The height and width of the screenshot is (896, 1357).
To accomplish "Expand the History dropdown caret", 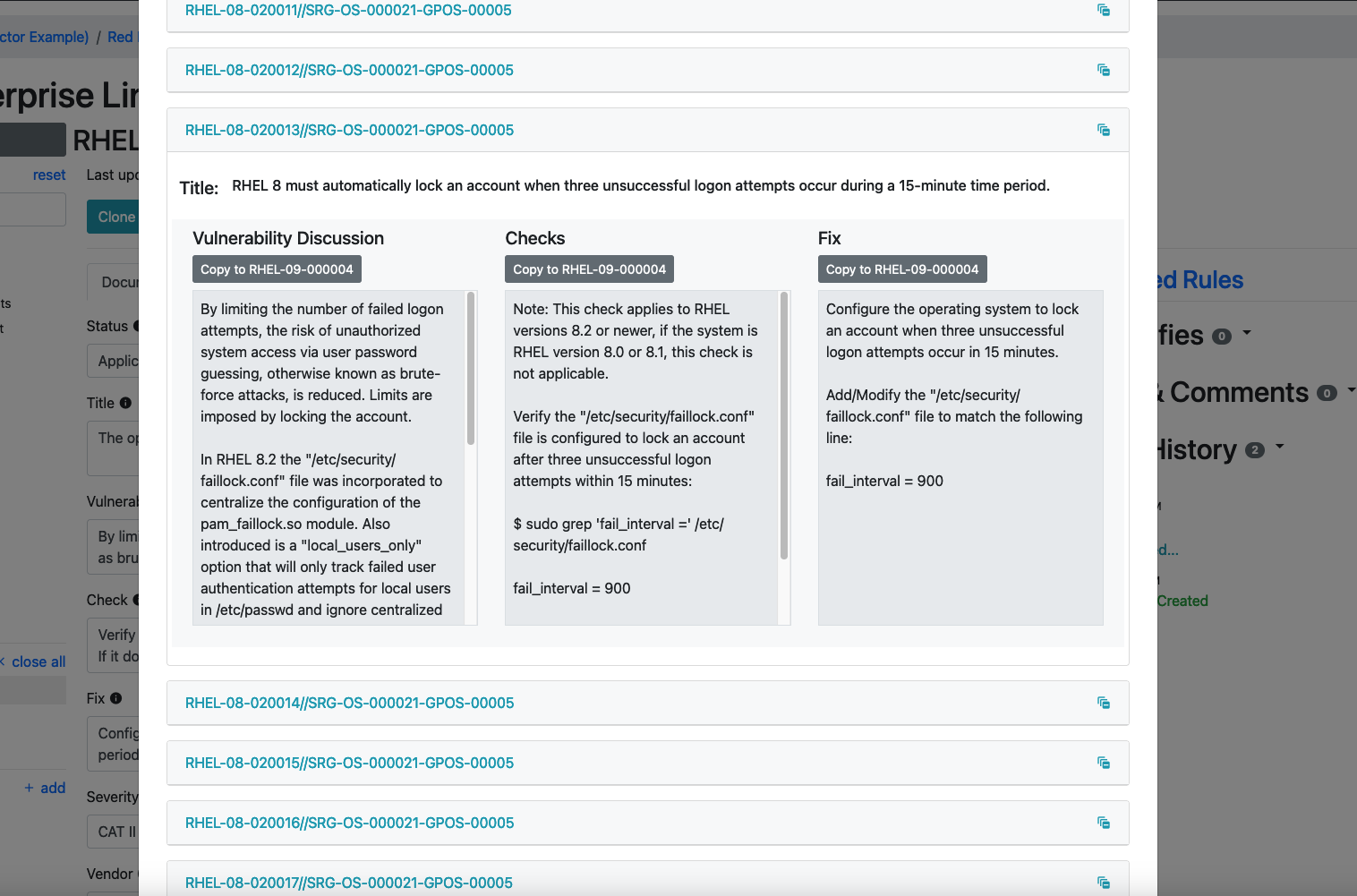I will [x=1280, y=447].
